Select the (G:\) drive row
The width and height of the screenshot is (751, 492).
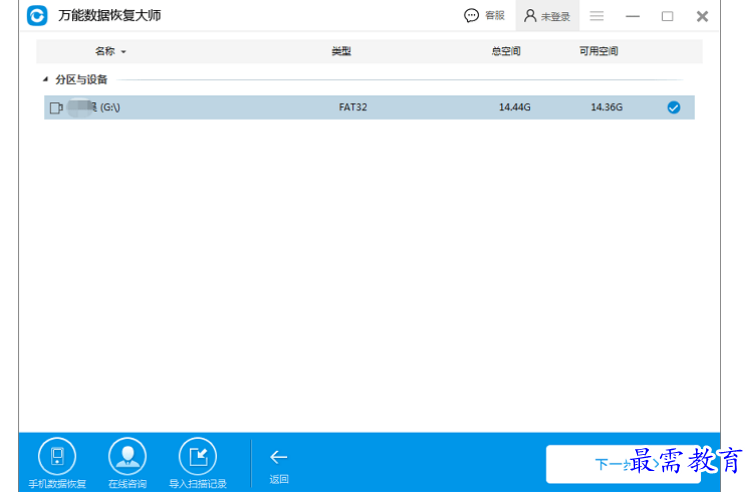[369, 107]
